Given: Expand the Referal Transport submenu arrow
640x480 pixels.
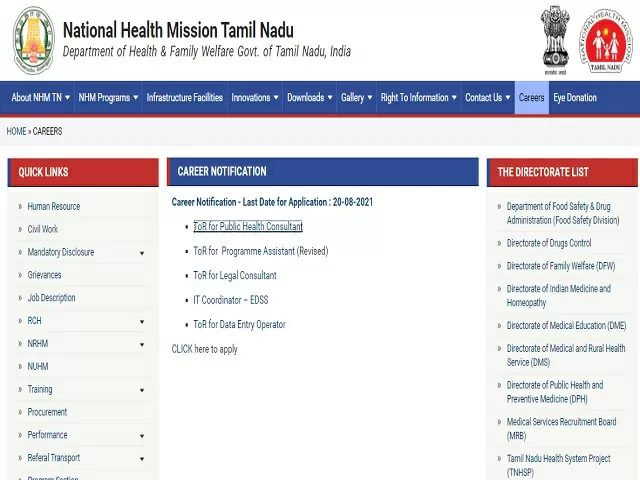Looking at the screenshot, I should click(x=142, y=459).
